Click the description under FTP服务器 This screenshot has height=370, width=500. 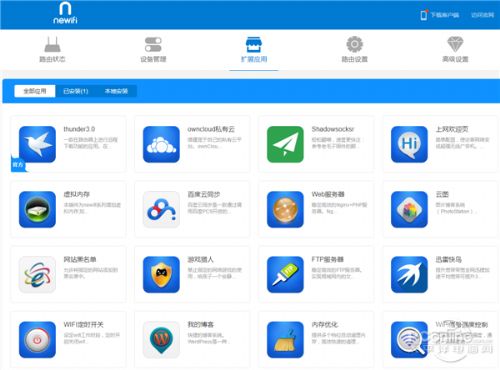tap(337, 273)
